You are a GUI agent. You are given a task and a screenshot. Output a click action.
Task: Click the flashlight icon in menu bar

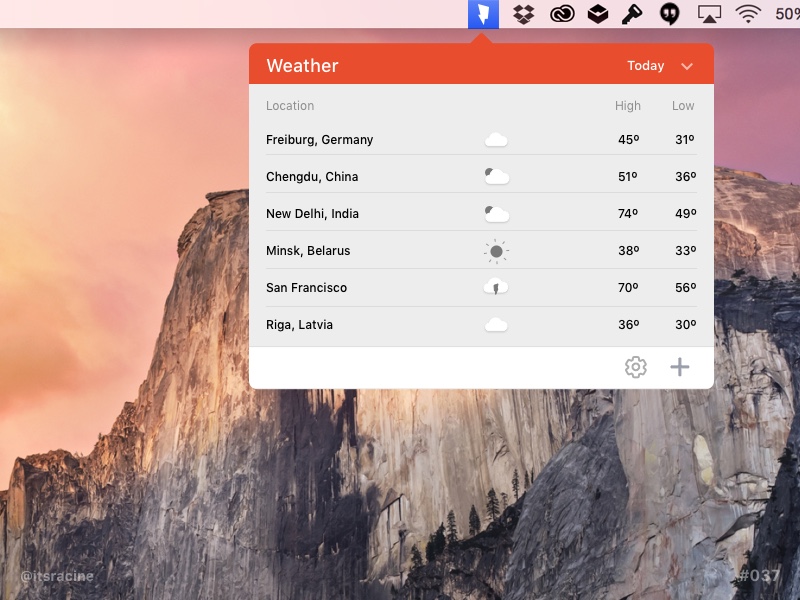click(x=632, y=14)
